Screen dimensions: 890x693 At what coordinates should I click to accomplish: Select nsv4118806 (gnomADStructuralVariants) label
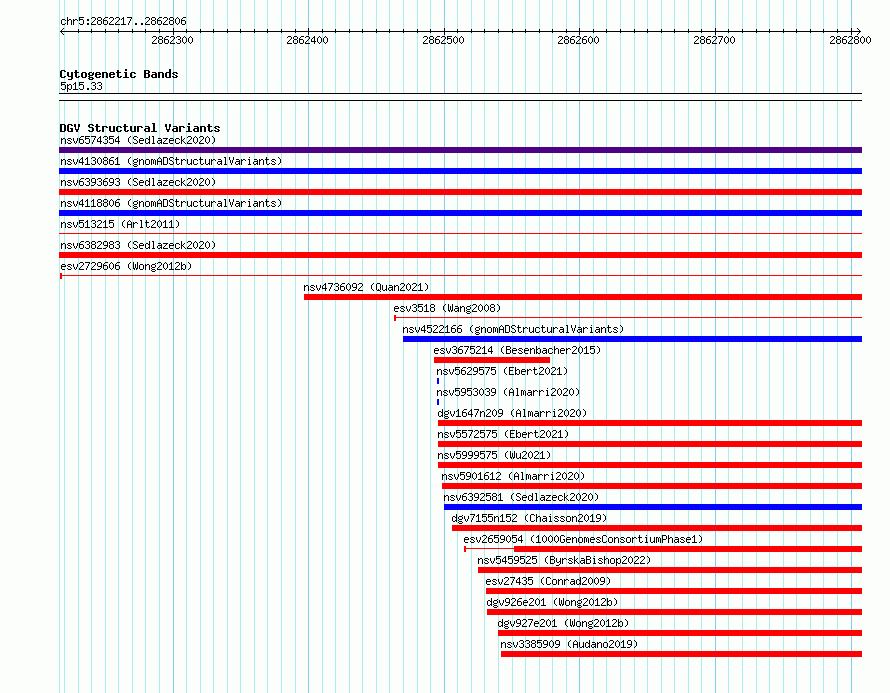pyautogui.click(x=171, y=203)
